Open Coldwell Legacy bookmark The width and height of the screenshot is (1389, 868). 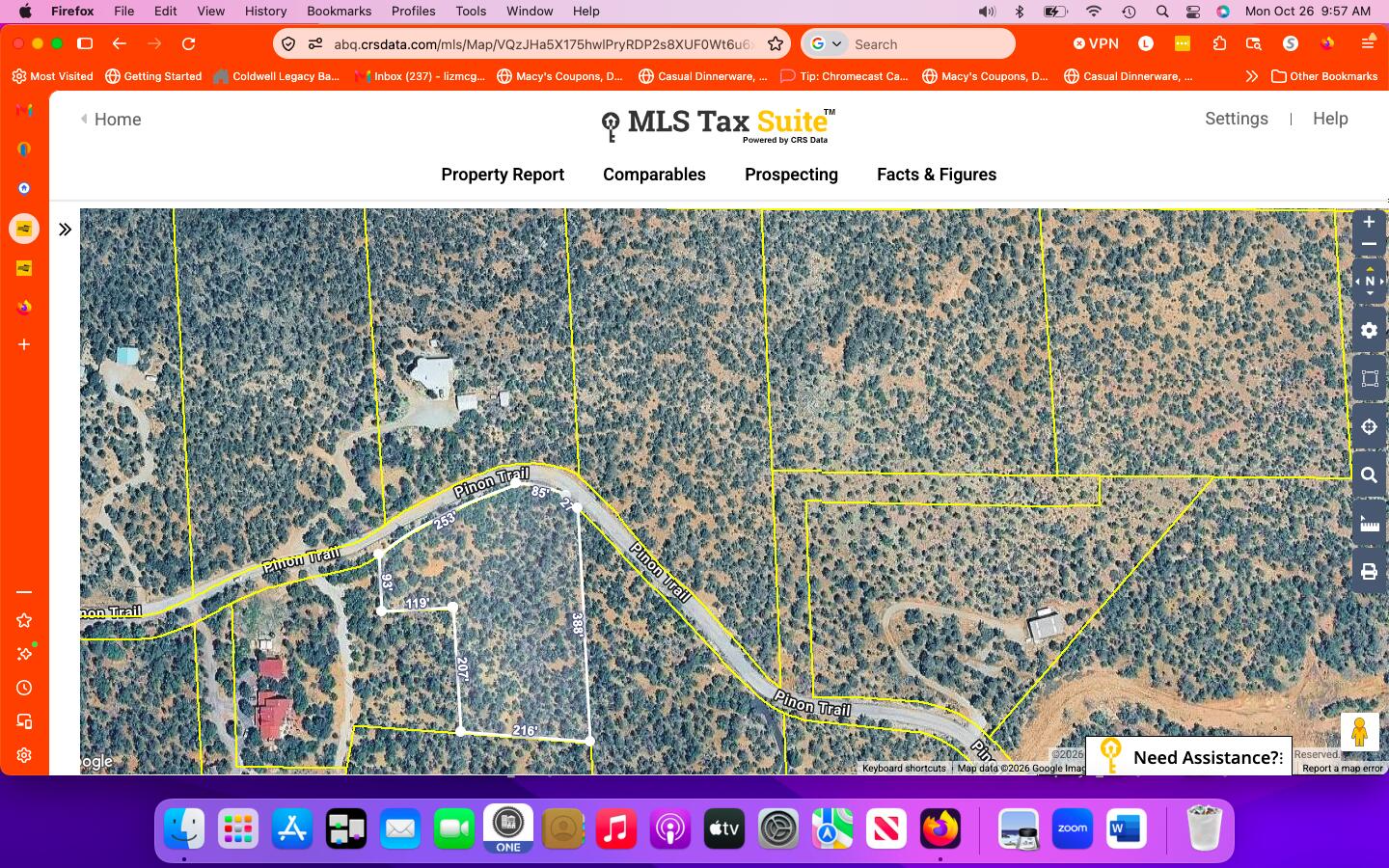[277, 76]
